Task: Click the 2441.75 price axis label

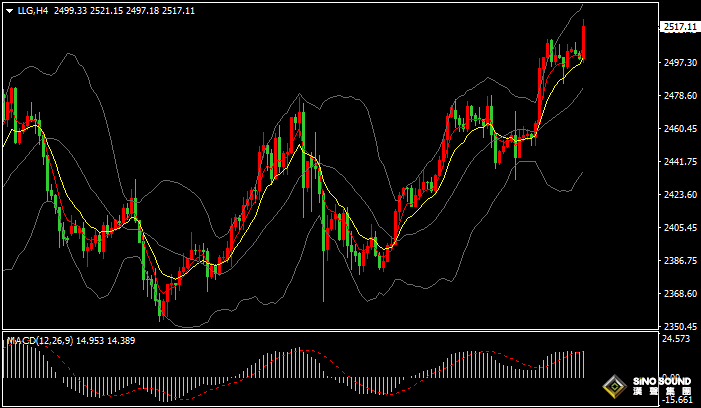Action: [679, 162]
